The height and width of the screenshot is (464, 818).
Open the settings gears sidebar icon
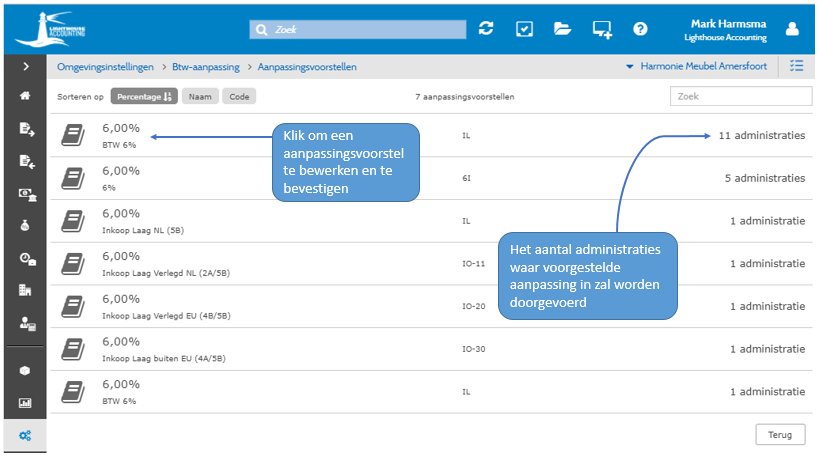coord(25,434)
